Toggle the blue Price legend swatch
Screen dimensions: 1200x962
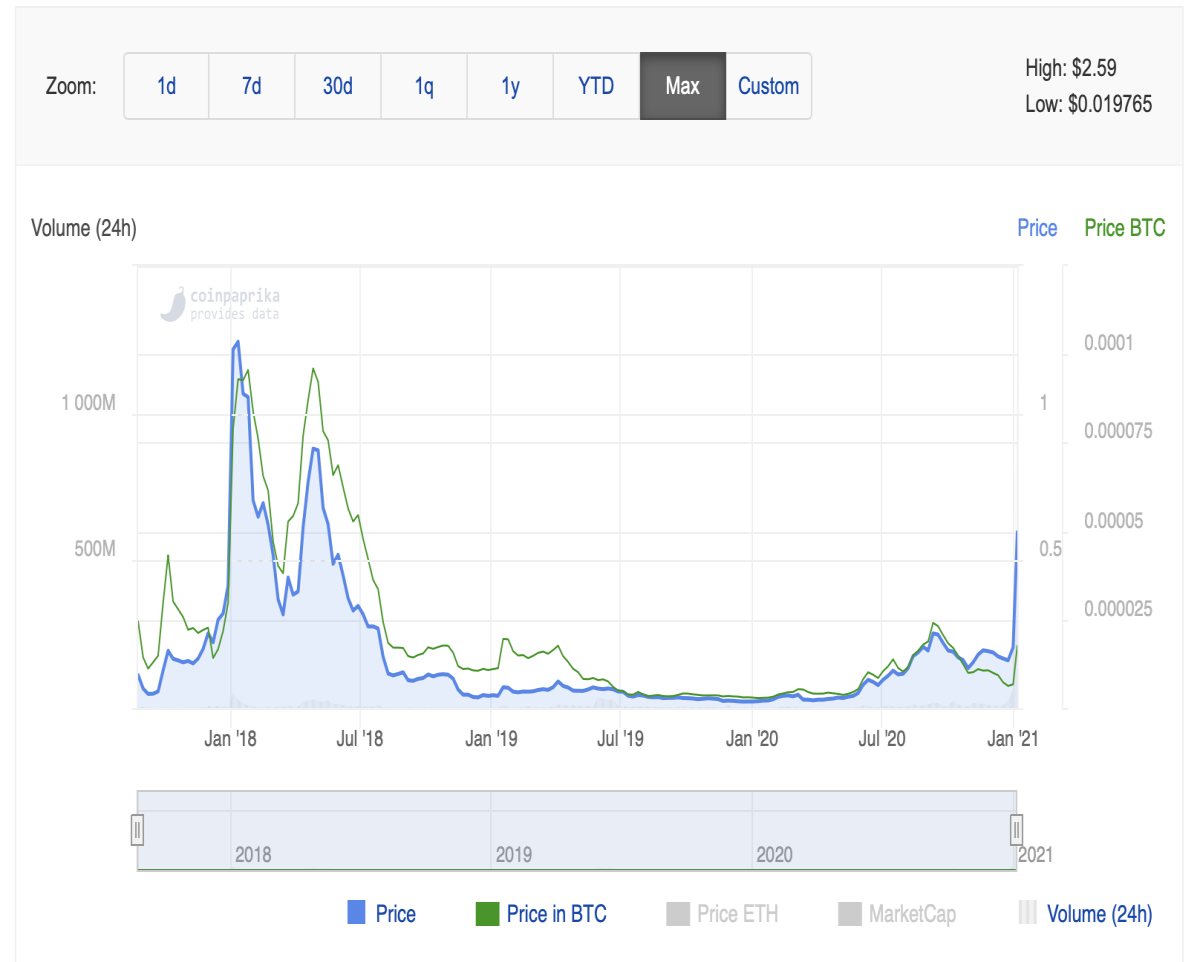click(x=356, y=913)
